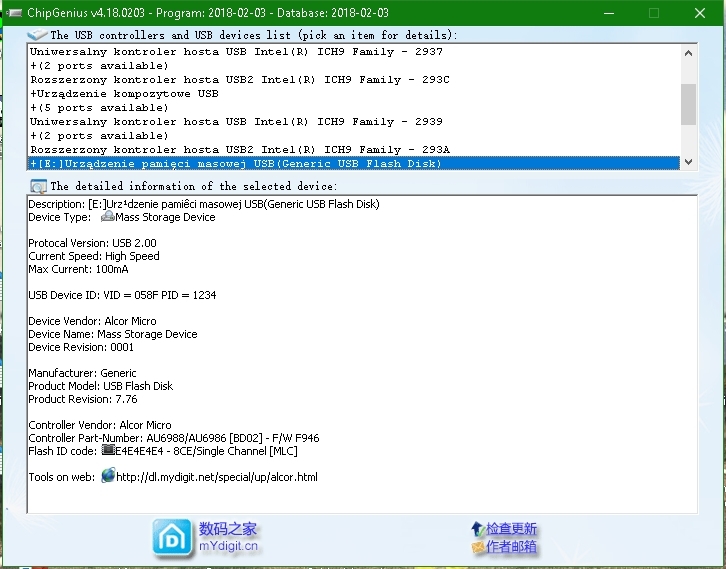Click the Controller Vendor: Alcor Micro line

(100, 425)
